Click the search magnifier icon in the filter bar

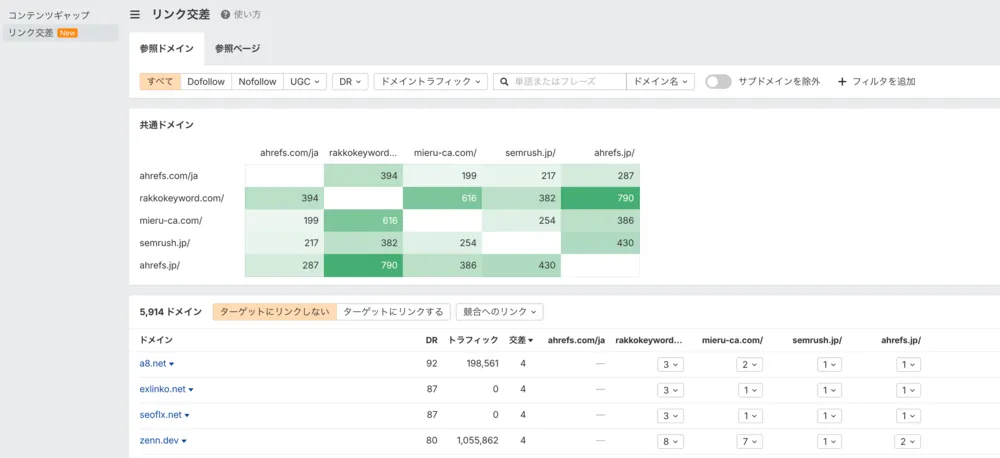tap(504, 82)
